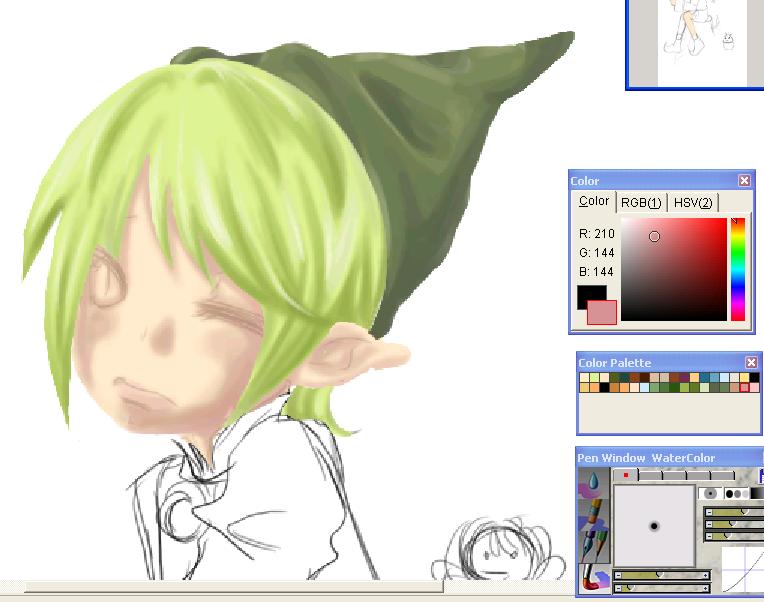Decrease the top right Pen Window slider

(709, 512)
